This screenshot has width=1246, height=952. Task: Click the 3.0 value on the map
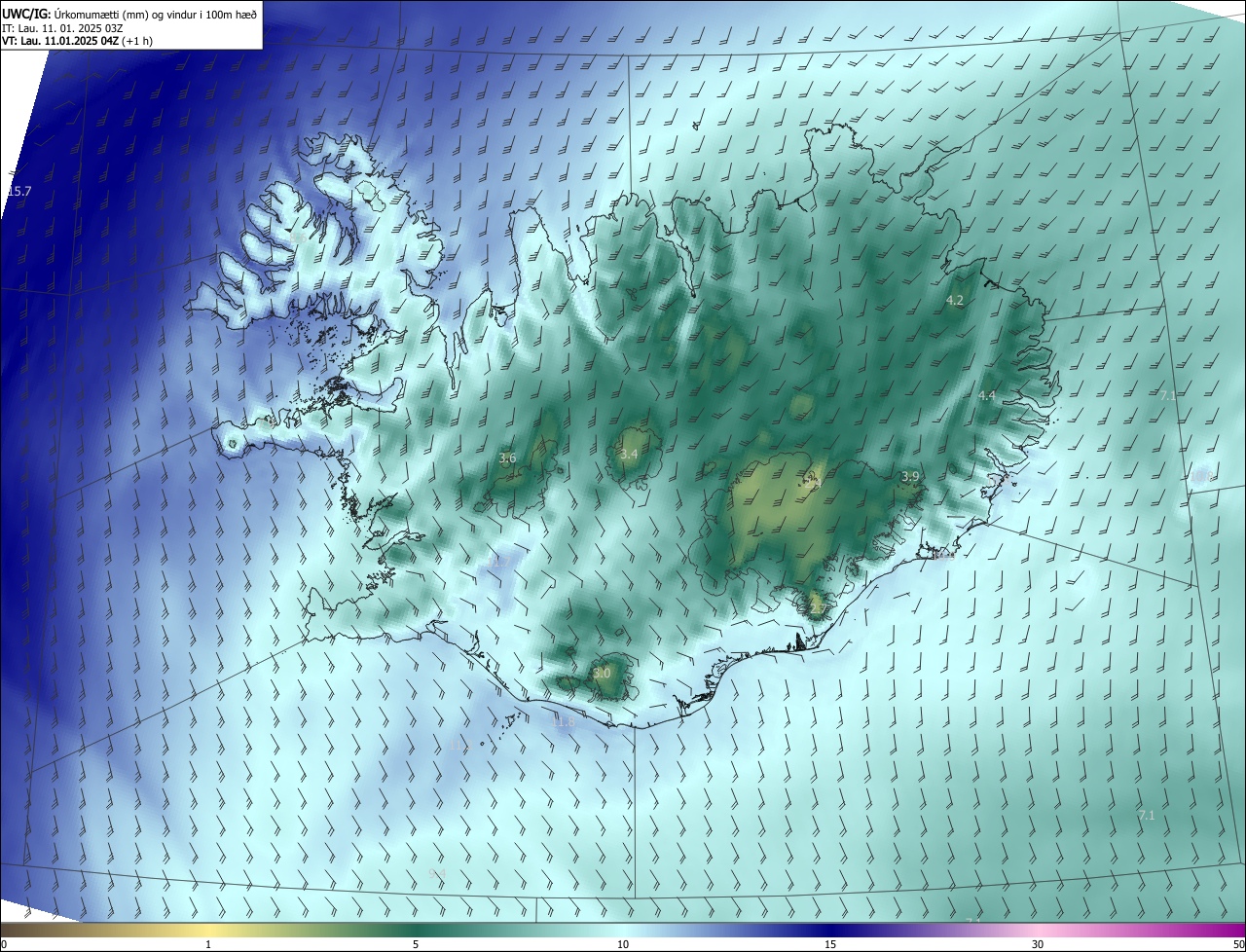[x=602, y=673]
